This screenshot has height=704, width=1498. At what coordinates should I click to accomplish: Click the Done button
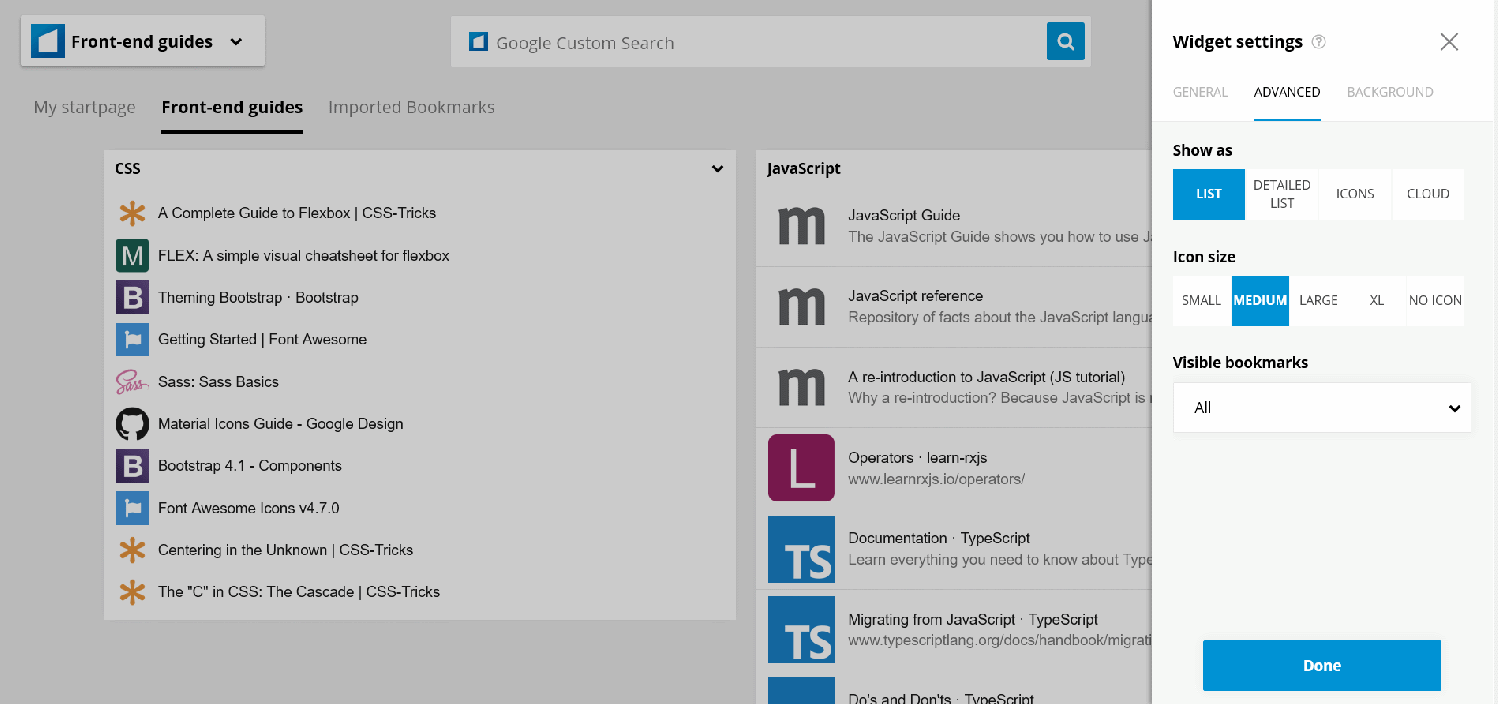coord(1321,665)
